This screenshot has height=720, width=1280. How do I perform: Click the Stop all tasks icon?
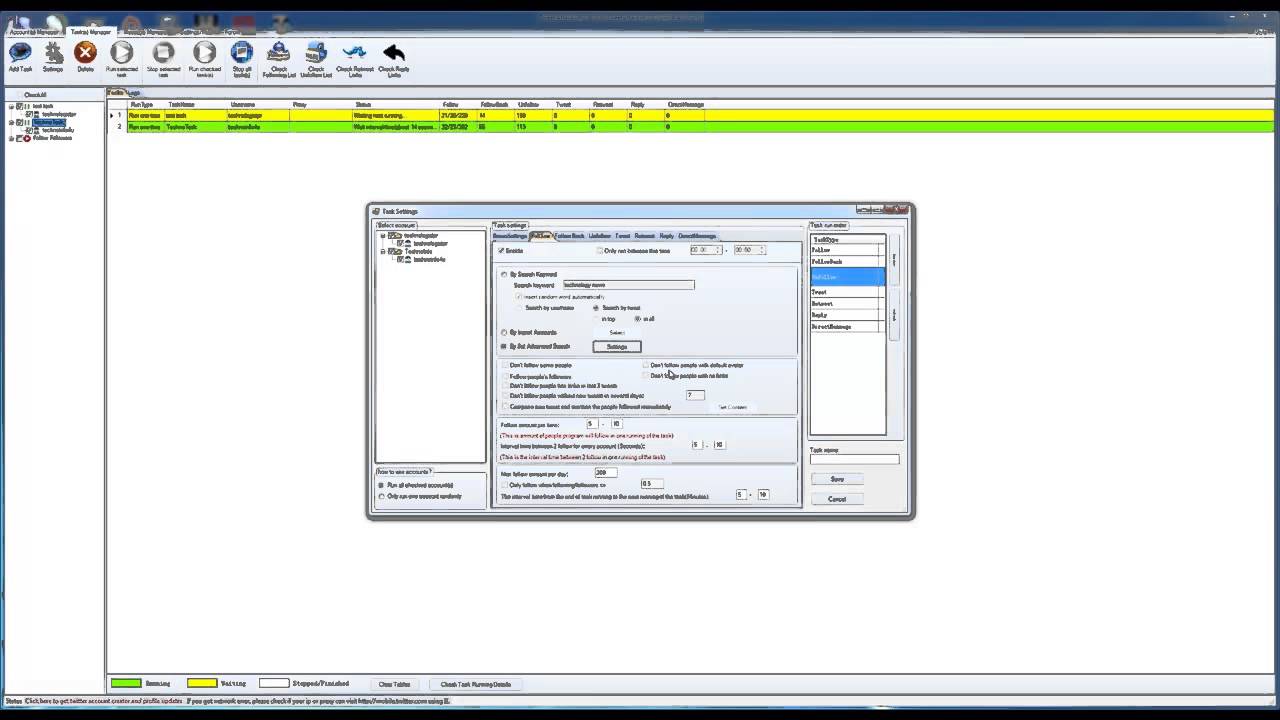242,54
